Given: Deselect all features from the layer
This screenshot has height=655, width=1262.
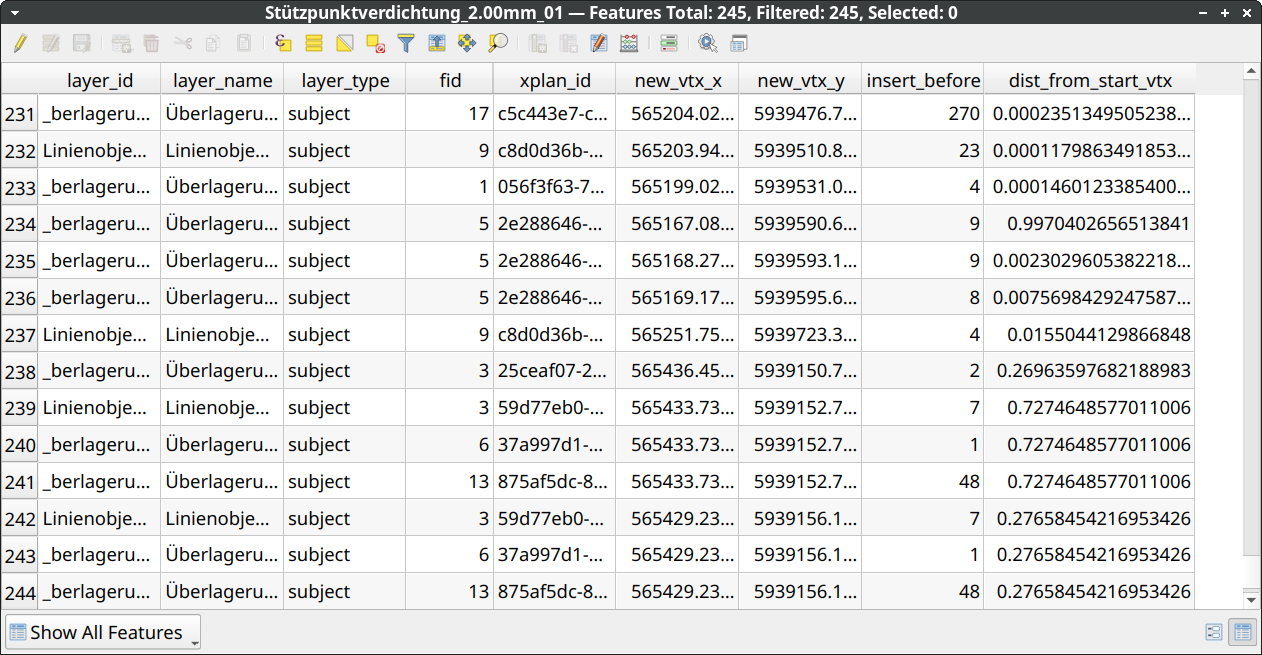Looking at the screenshot, I should click(375, 43).
